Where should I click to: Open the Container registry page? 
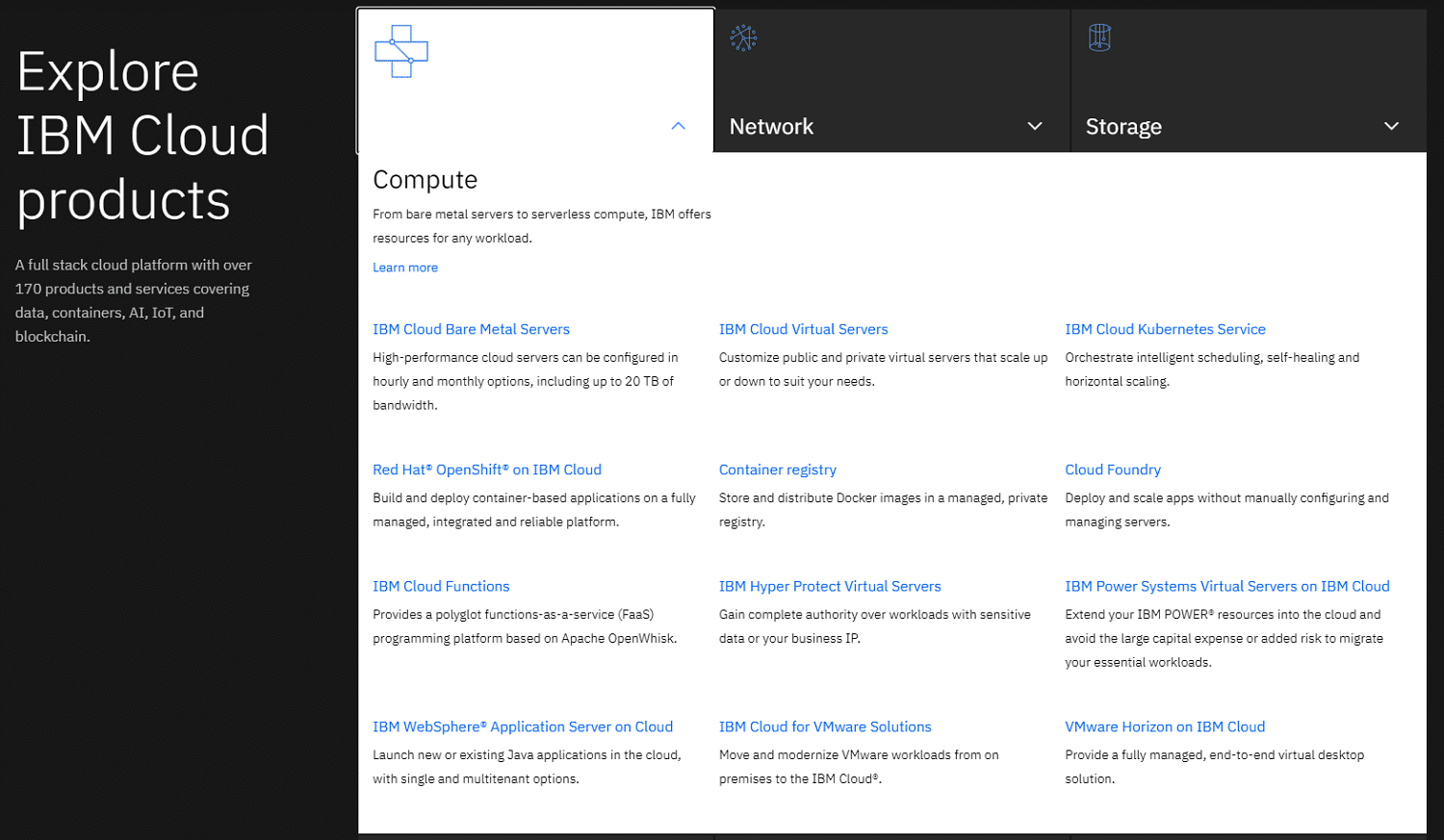pos(777,469)
